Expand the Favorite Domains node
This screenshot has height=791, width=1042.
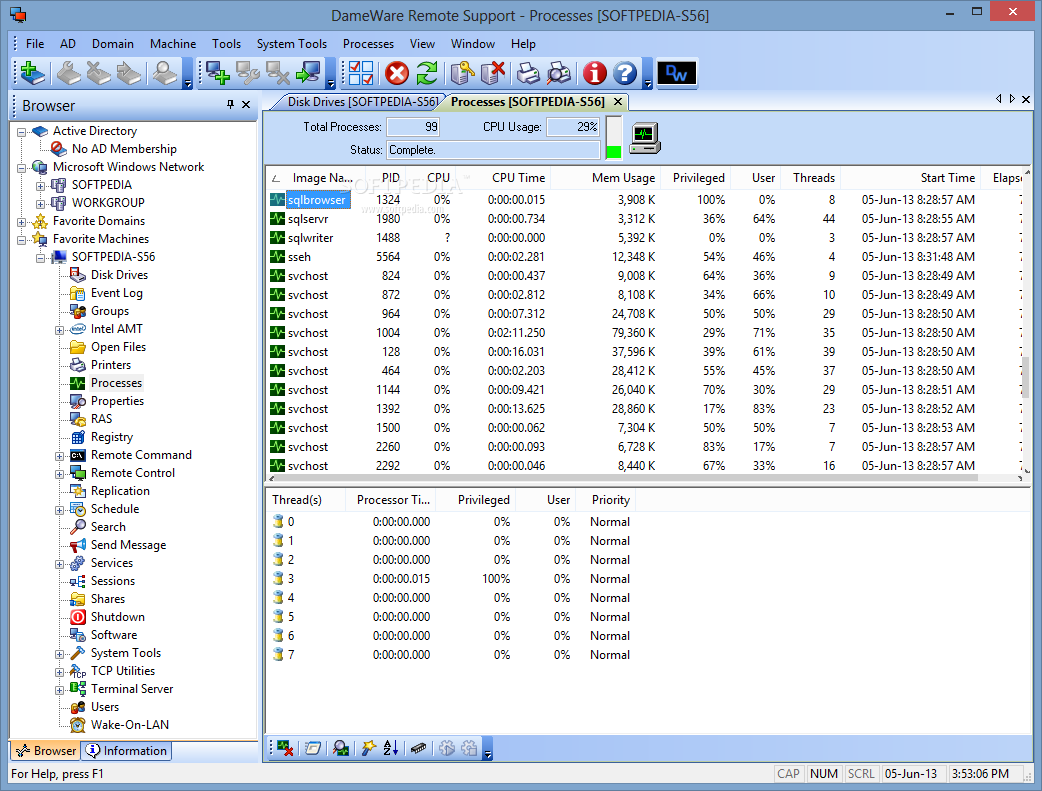pyautogui.click(x=21, y=221)
